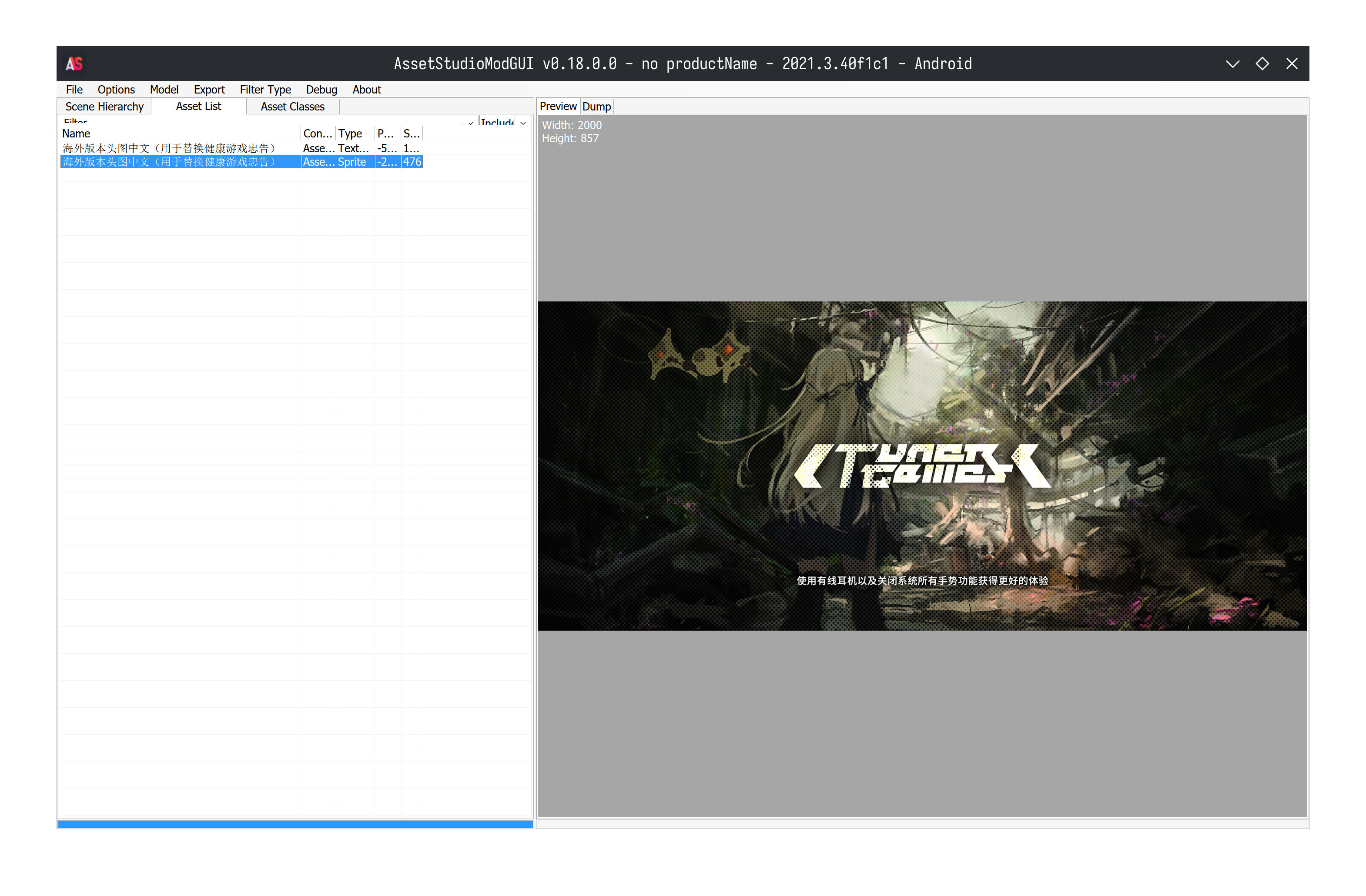Click the -5... path ID cell

pyautogui.click(x=388, y=148)
